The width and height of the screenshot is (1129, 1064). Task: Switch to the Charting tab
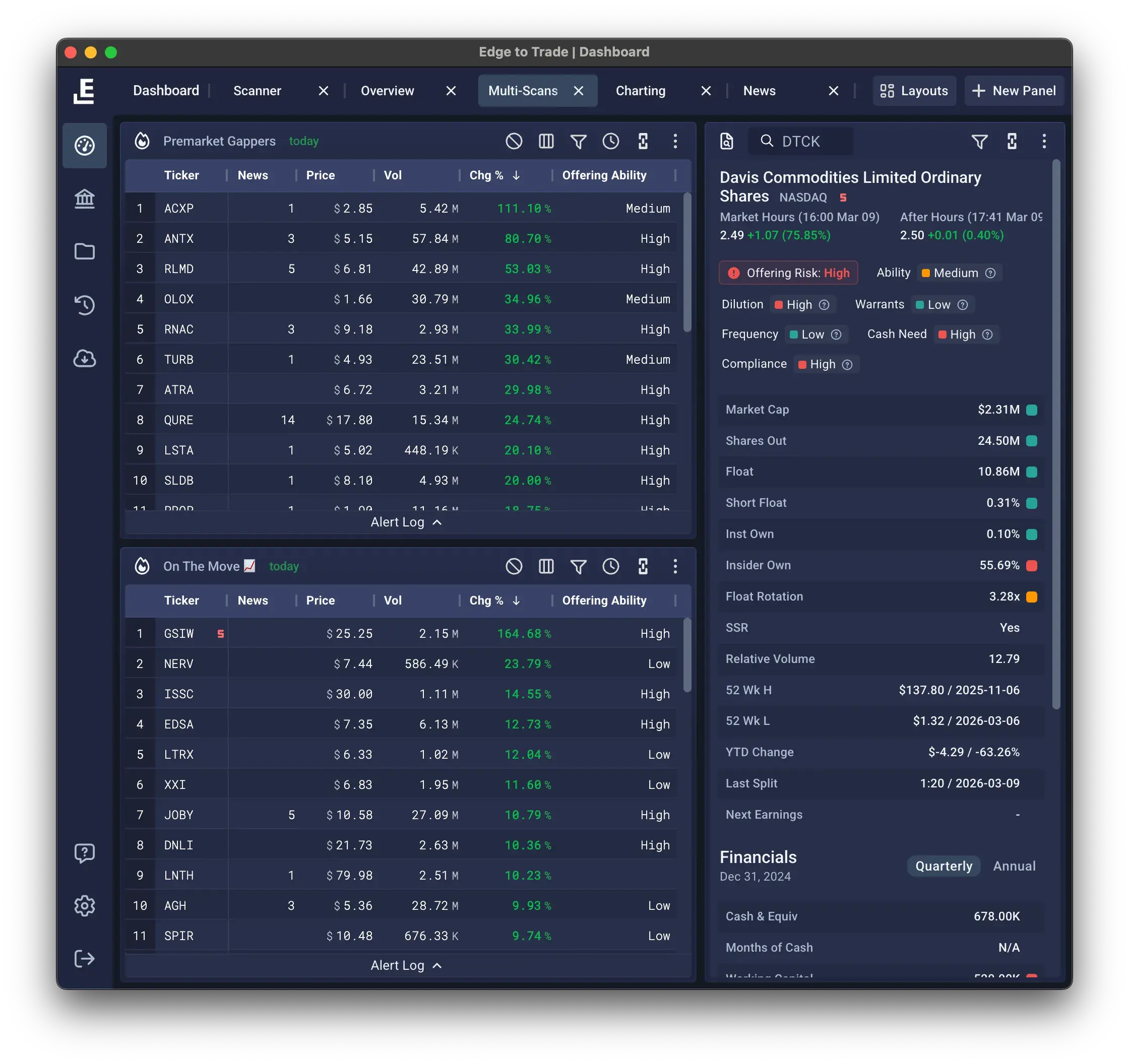coord(640,90)
